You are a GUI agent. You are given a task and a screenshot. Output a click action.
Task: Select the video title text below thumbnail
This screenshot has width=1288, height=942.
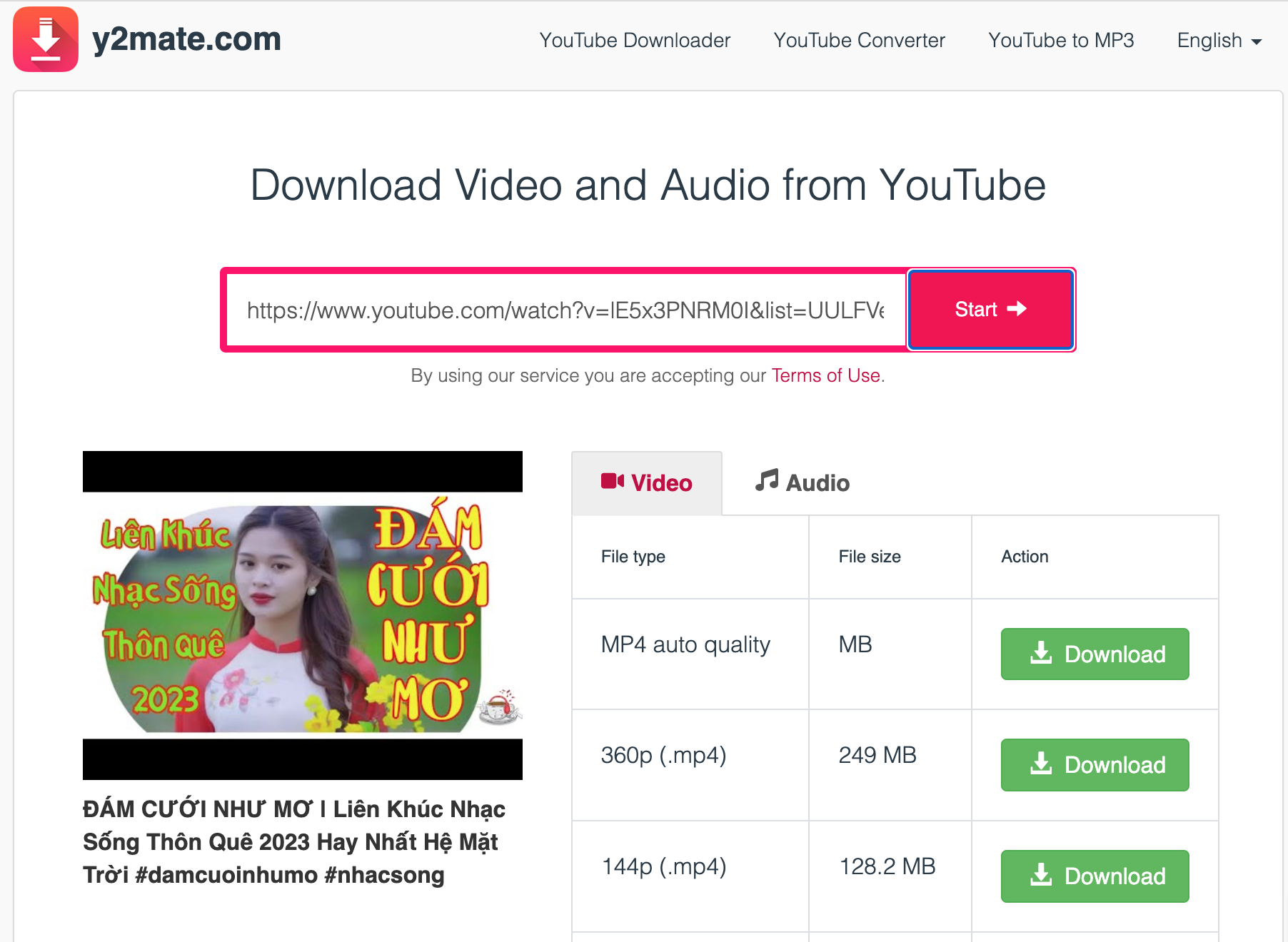pyautogui.click(x=294, y=842)
